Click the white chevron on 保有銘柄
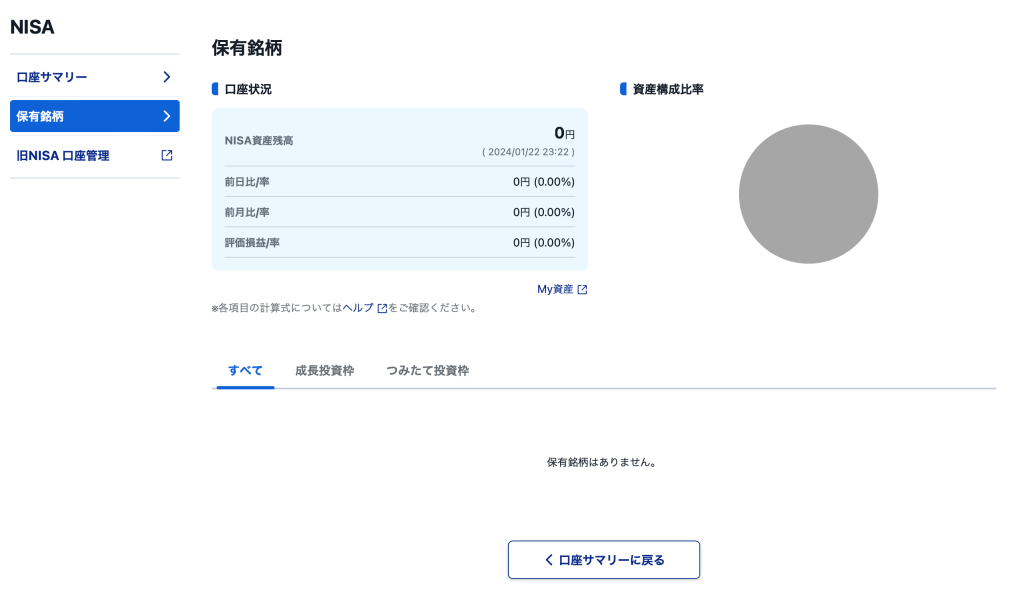1024x597 pixels. (167, 116)
